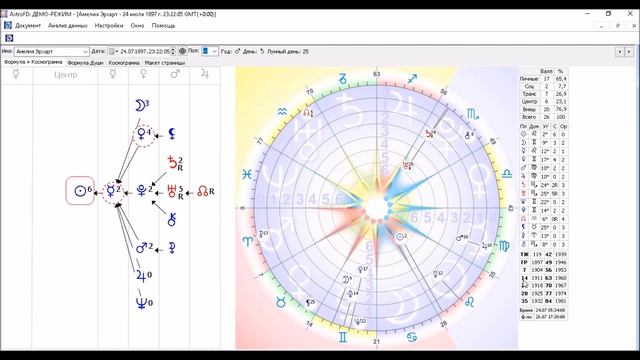
Task: Click the Mercury column header above the Центр header
Action: tap(16, 74)
